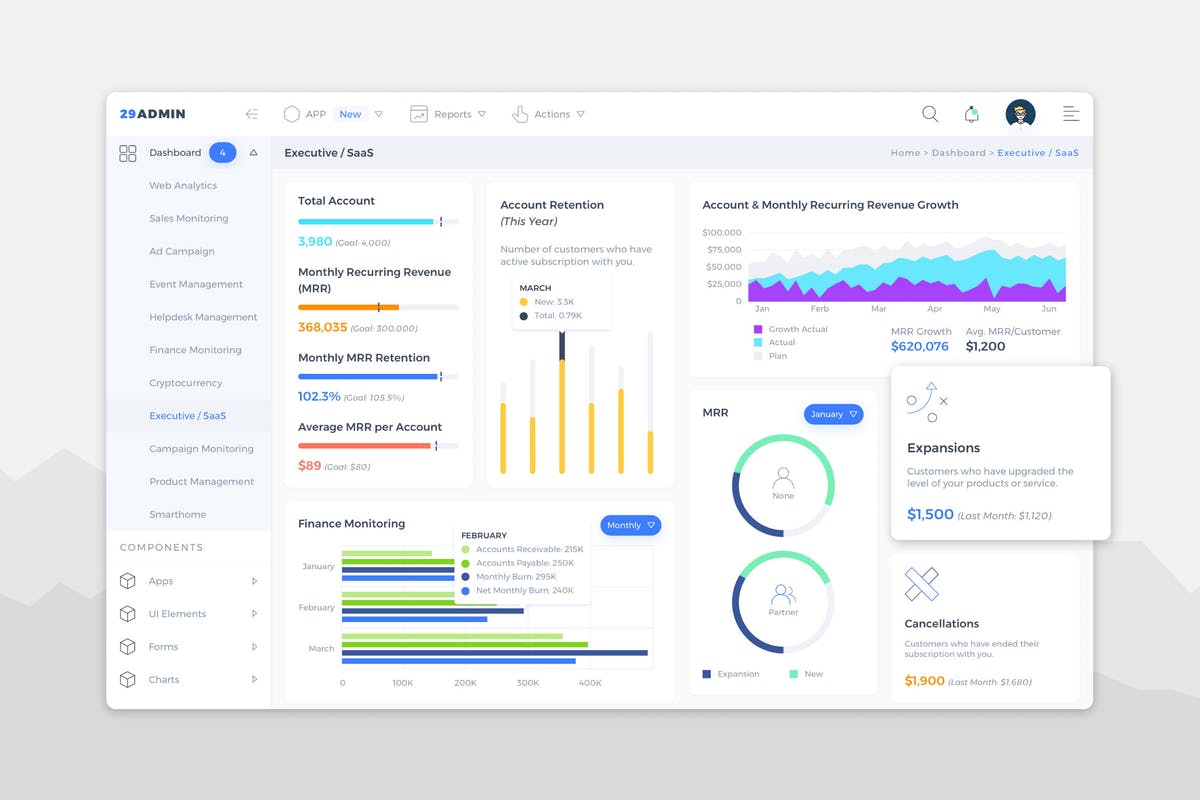The width and height of the screenshot is (1200, 800).
Task: Expand the Apps components section
Action: click(x=163, y=581)
